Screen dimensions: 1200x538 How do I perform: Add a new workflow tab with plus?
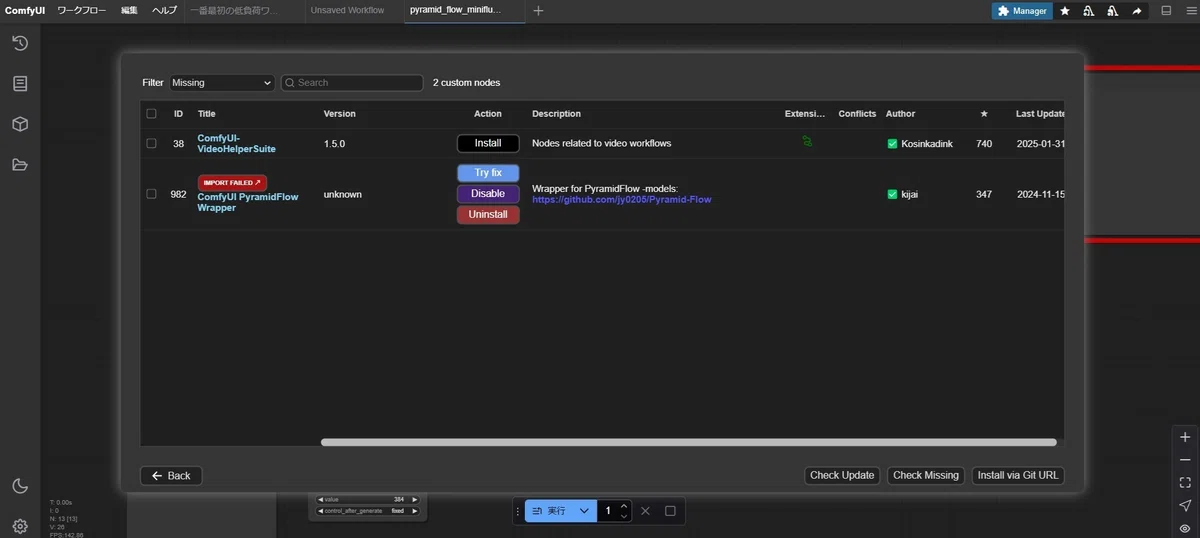538,11
